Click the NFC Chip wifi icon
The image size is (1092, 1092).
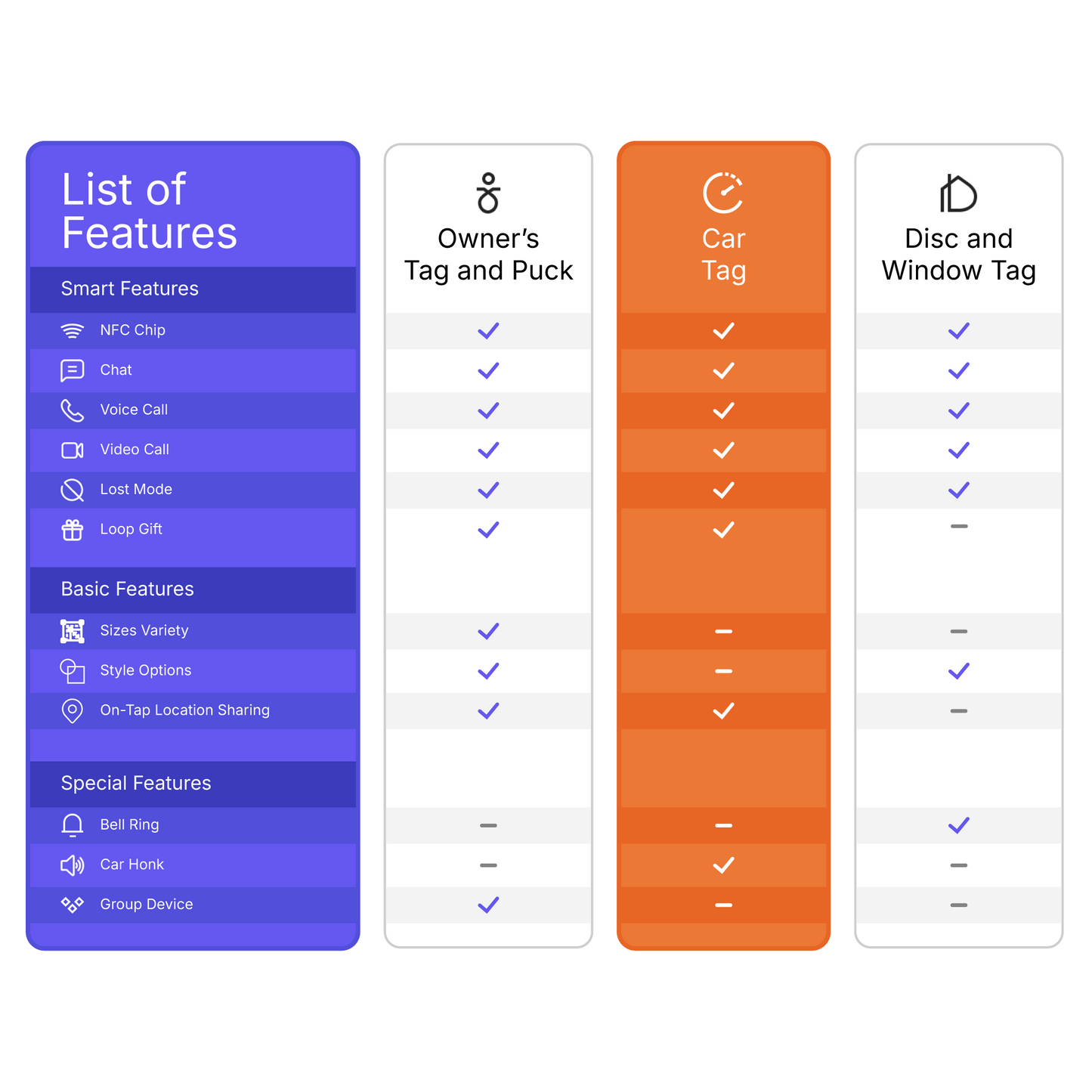[73, 331]
